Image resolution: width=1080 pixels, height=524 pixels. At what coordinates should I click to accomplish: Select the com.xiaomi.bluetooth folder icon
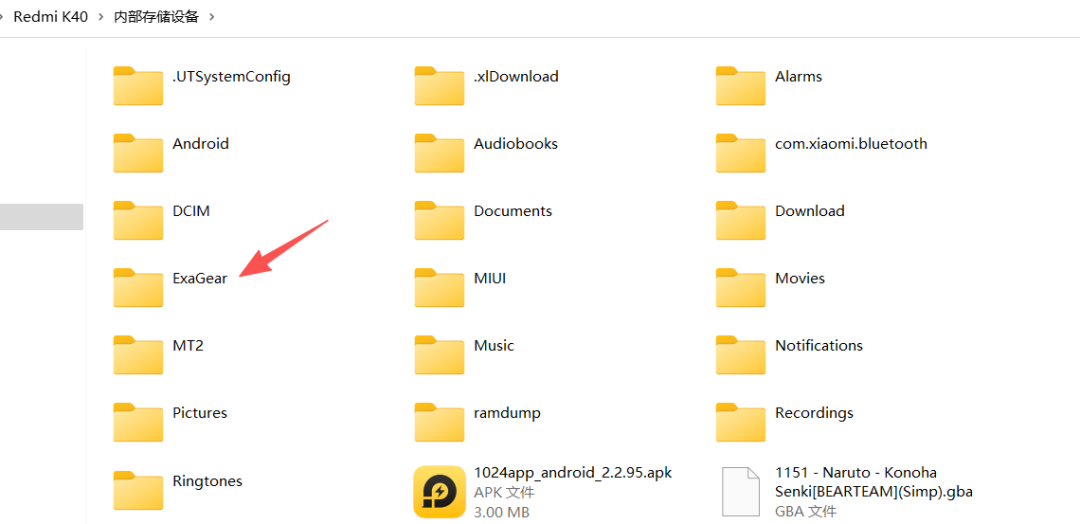[740, 153]
